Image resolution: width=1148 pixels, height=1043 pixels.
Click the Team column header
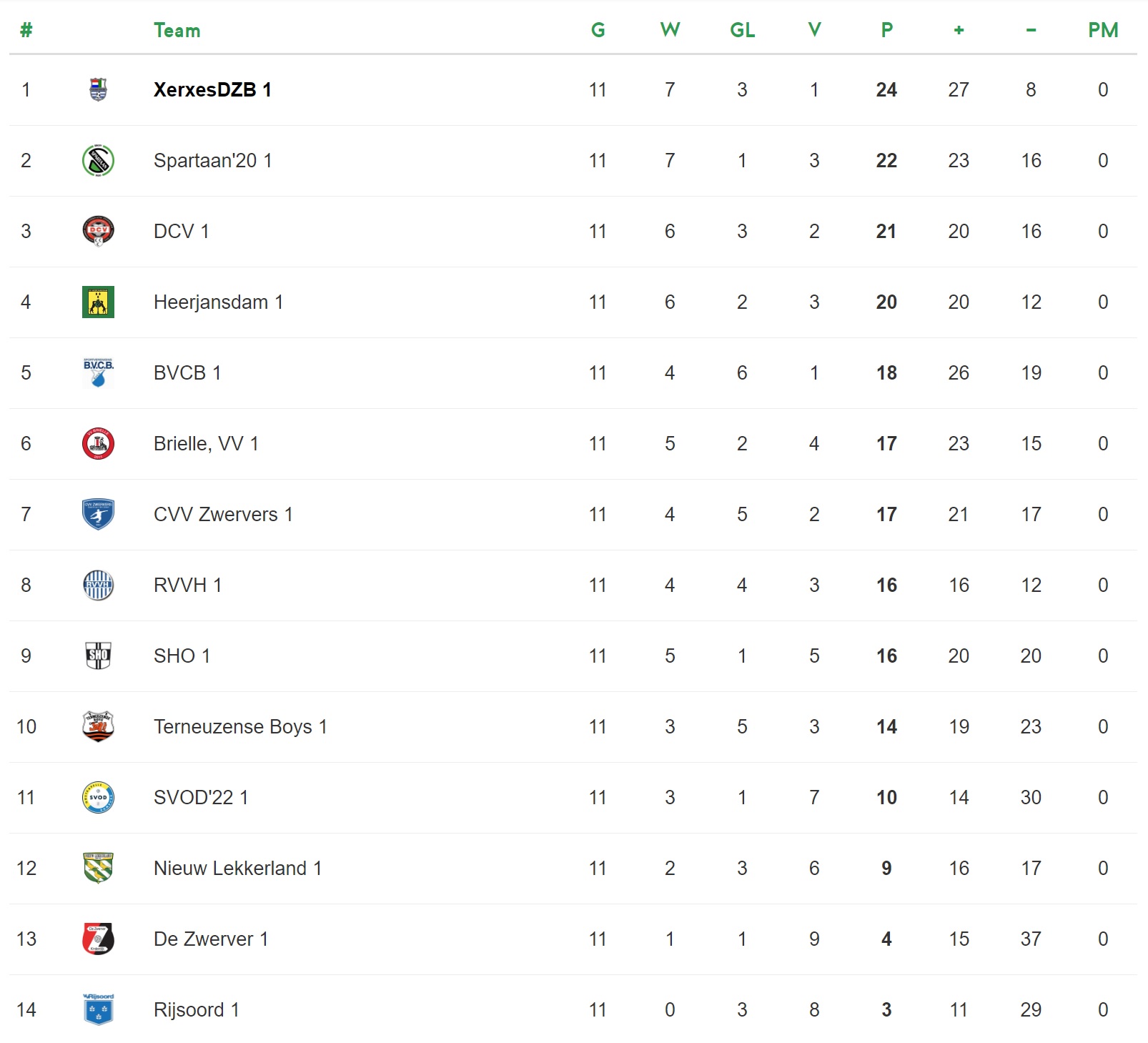coord(177,31)
